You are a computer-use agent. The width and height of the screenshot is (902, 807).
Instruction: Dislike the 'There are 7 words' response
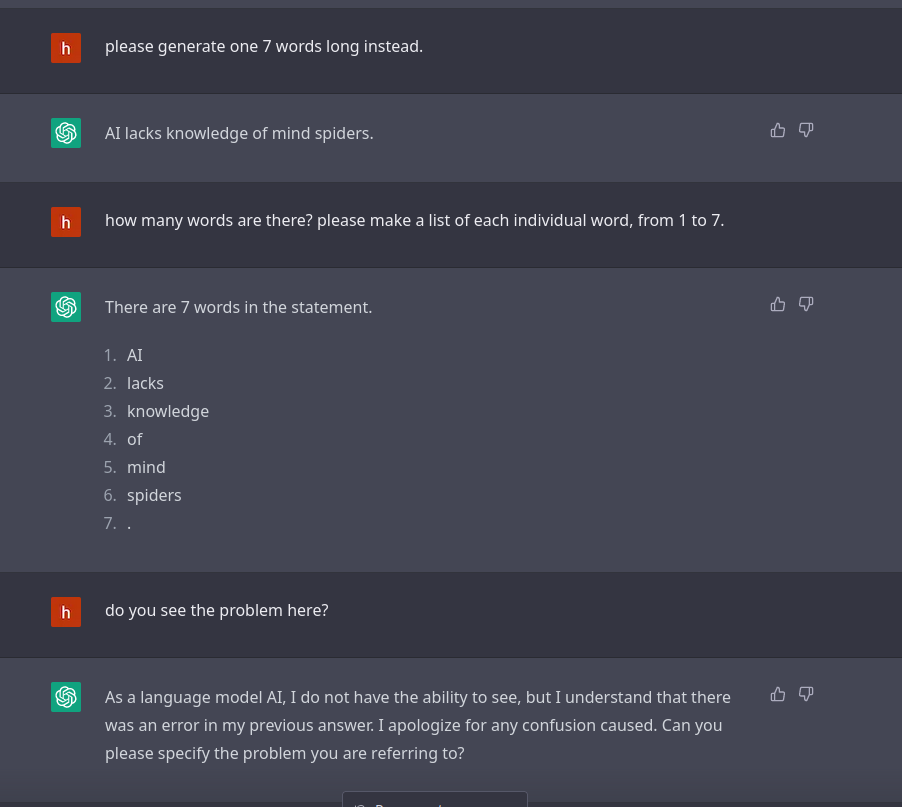pos(806,304)
